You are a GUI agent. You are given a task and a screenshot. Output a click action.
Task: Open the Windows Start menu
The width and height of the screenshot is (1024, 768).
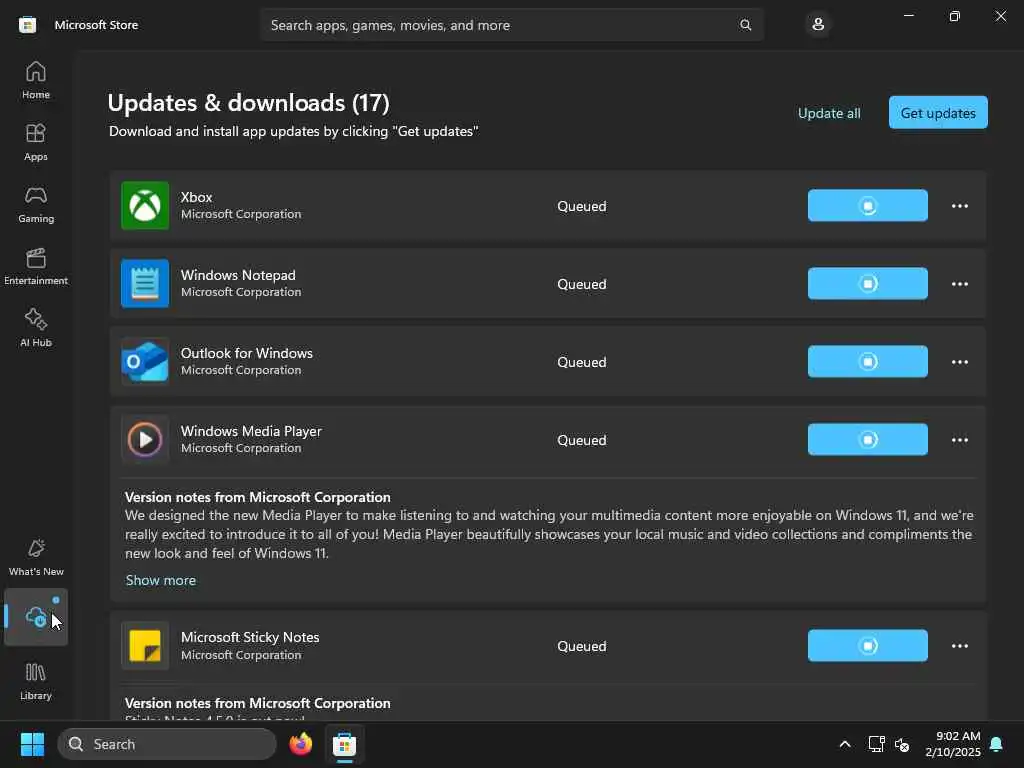click(x=32, y=744)
